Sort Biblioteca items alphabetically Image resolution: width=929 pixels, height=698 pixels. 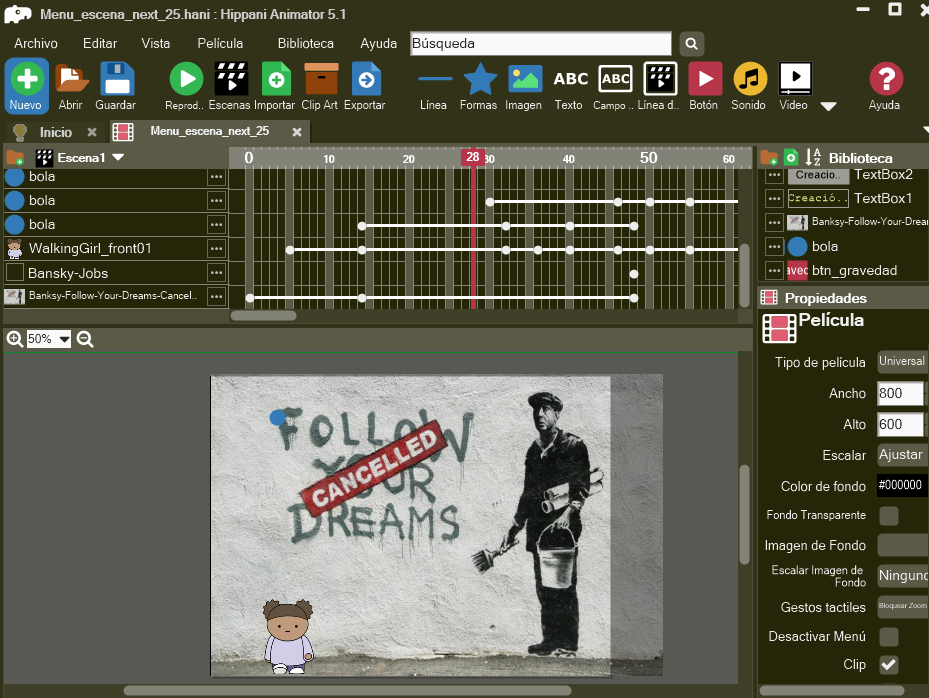(x=813, y=157)
